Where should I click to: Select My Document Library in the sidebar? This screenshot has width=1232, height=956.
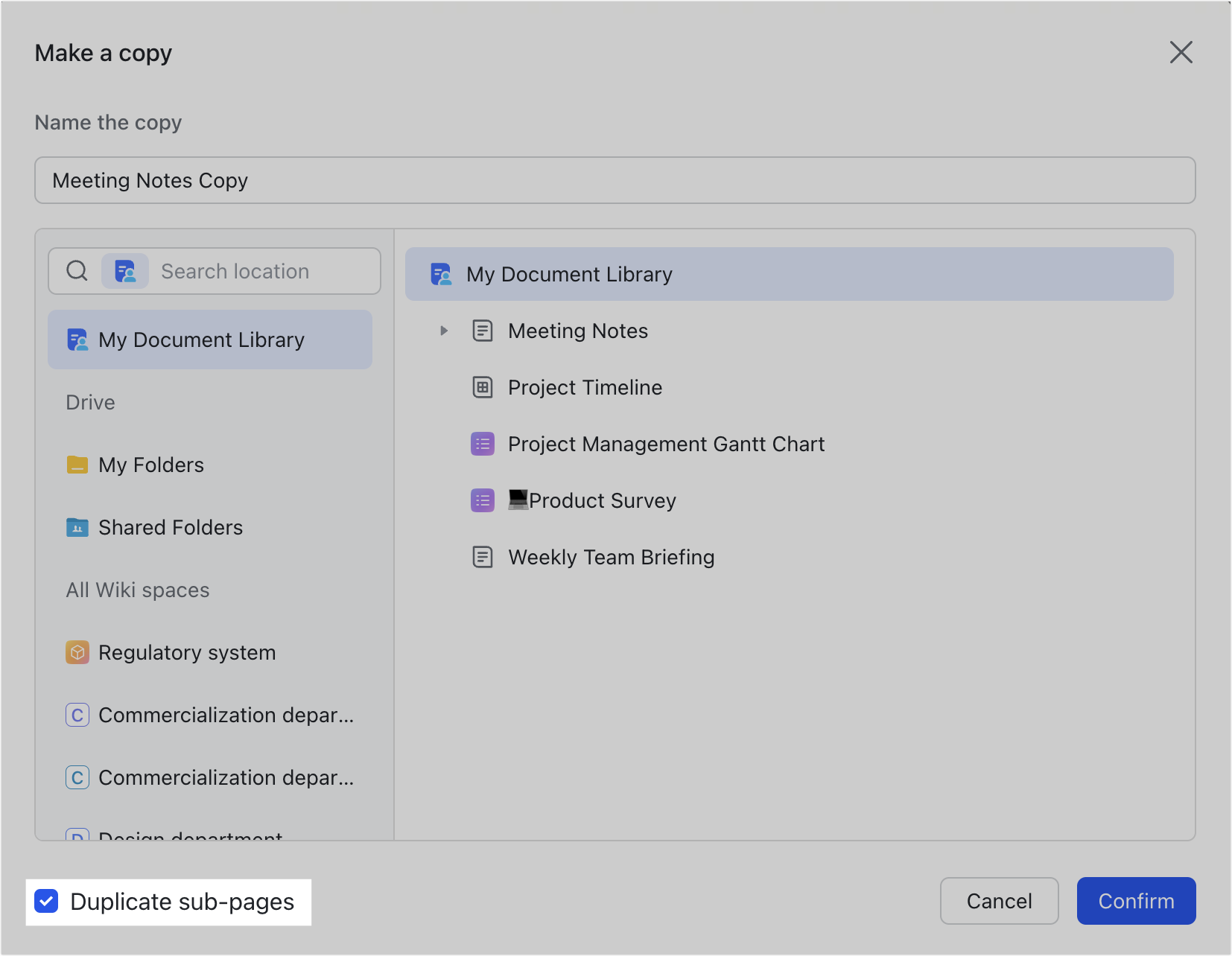click(209, 340)
